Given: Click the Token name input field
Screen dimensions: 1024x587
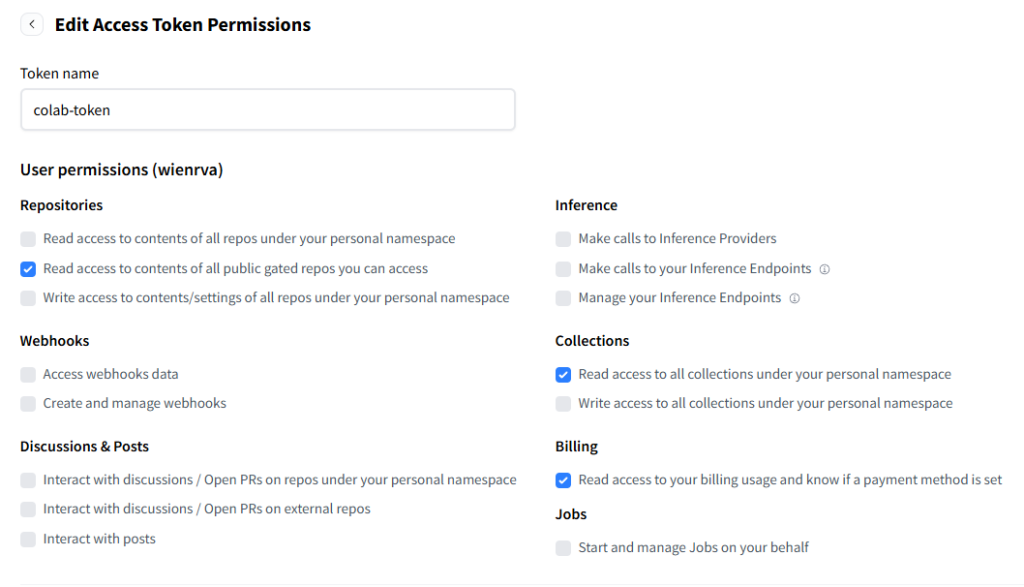Looking at the screenshot, I should (x=267, y=110).
